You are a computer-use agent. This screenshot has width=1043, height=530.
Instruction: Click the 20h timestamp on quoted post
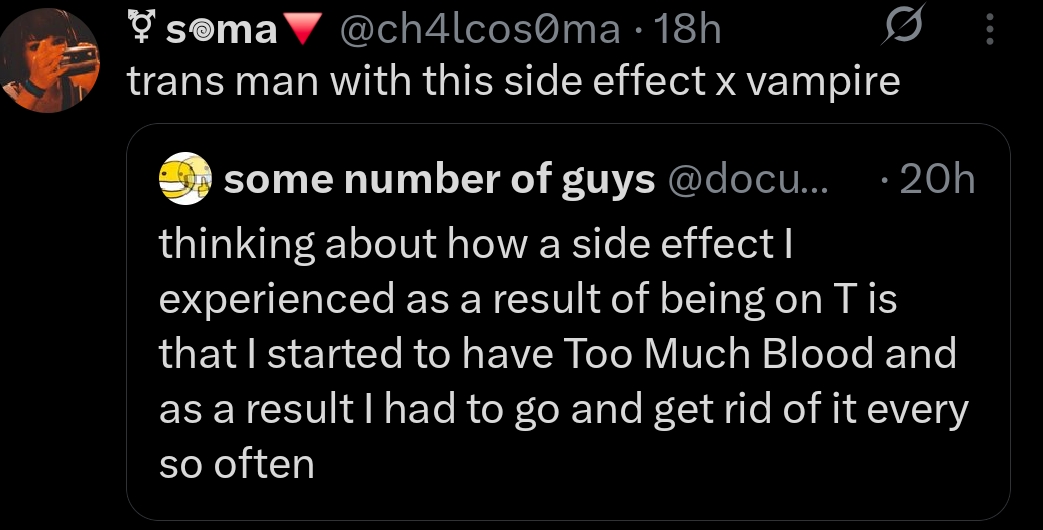pos(936,180)
